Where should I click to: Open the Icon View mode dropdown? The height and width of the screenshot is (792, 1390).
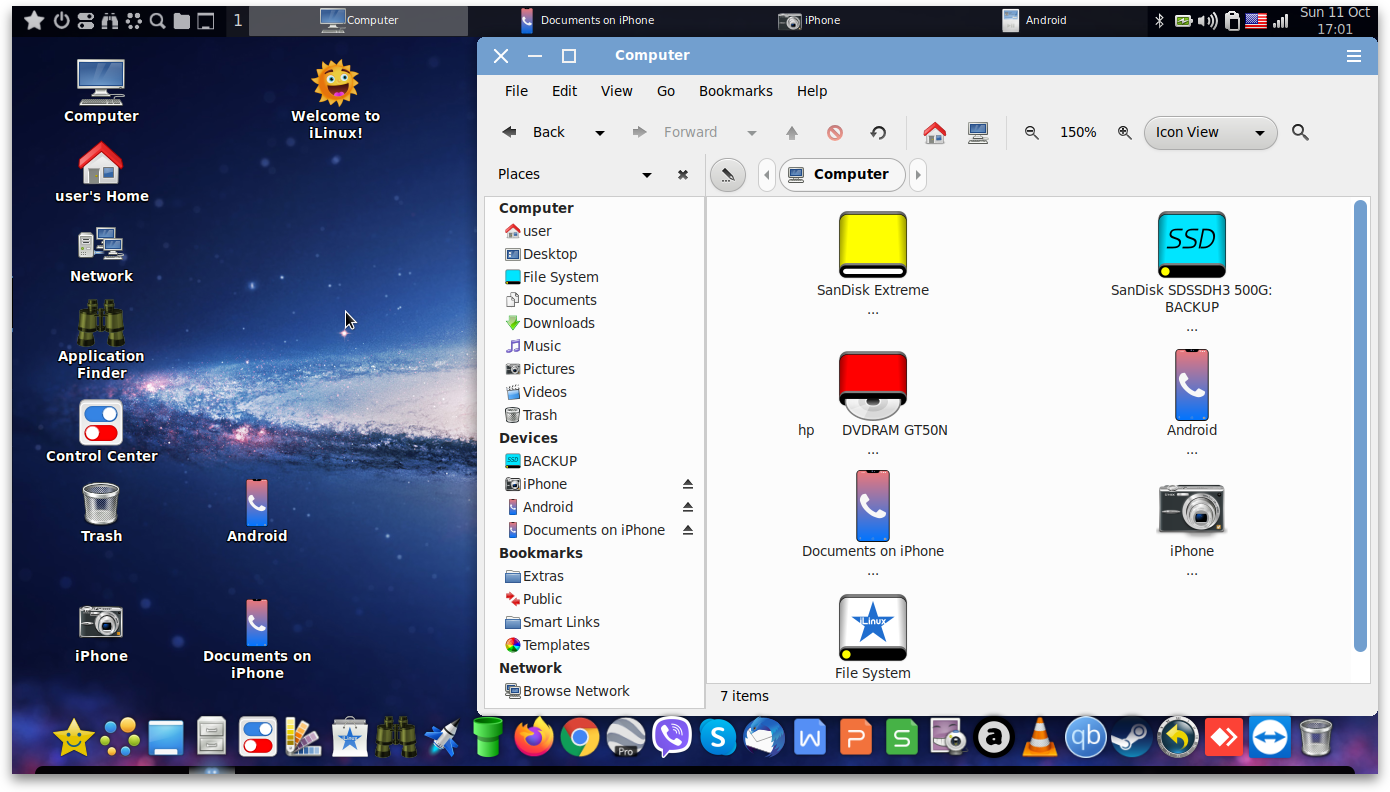point(1210,132)
